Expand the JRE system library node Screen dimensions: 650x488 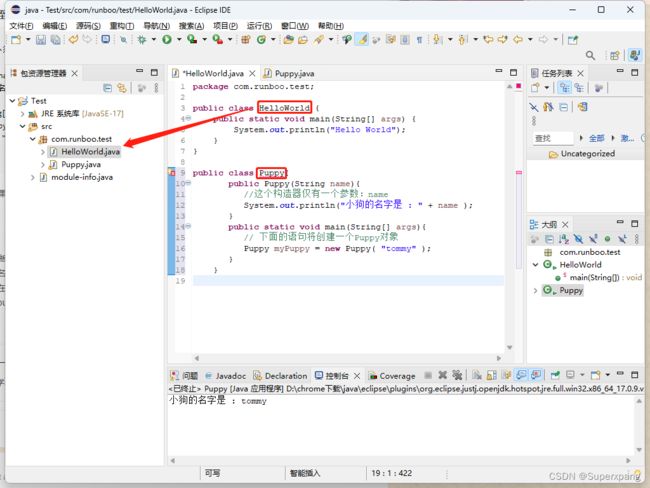pyautogui.click(x=22, y=113)
